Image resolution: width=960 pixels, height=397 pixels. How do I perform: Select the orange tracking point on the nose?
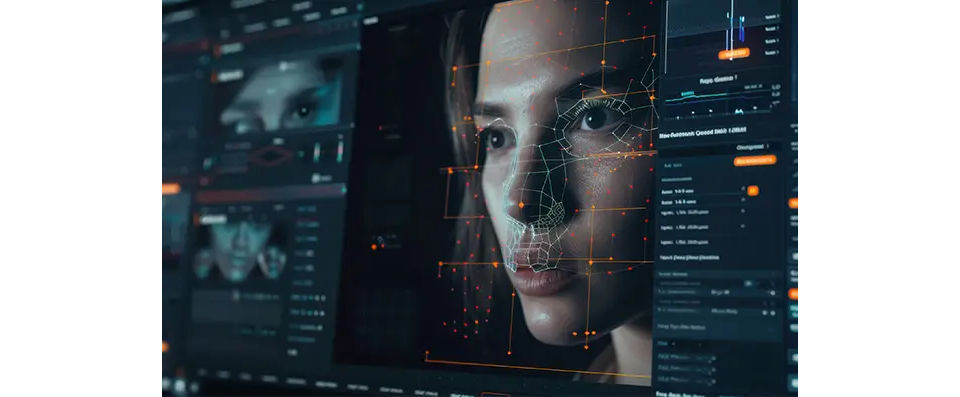pyautogui.click(x=521, y=204)
